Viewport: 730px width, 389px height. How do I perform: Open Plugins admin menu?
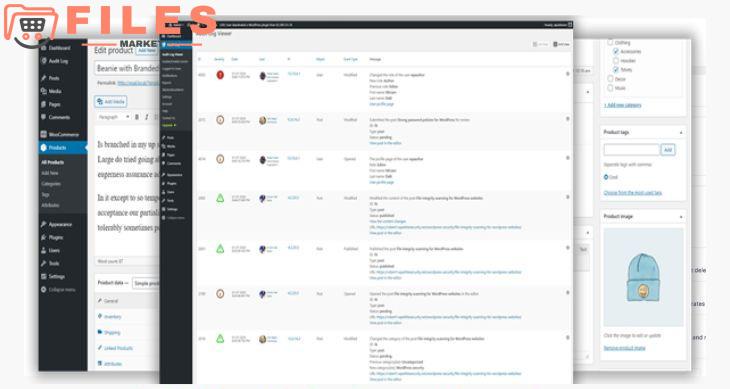(52, 237)
